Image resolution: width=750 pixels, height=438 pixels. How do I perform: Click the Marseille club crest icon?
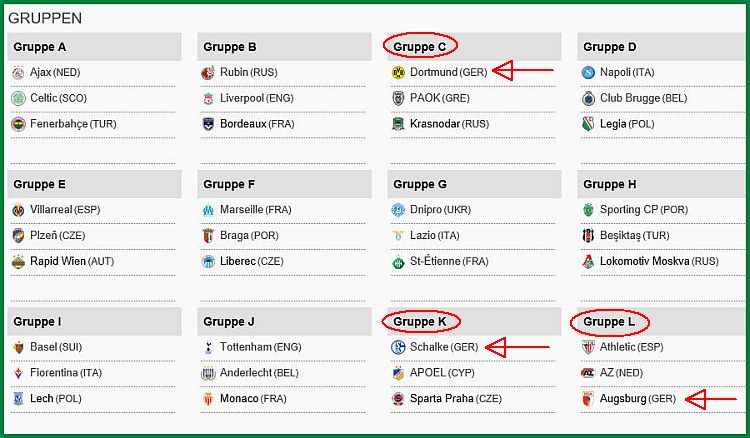pyautogui.click(x=208, y=210)
